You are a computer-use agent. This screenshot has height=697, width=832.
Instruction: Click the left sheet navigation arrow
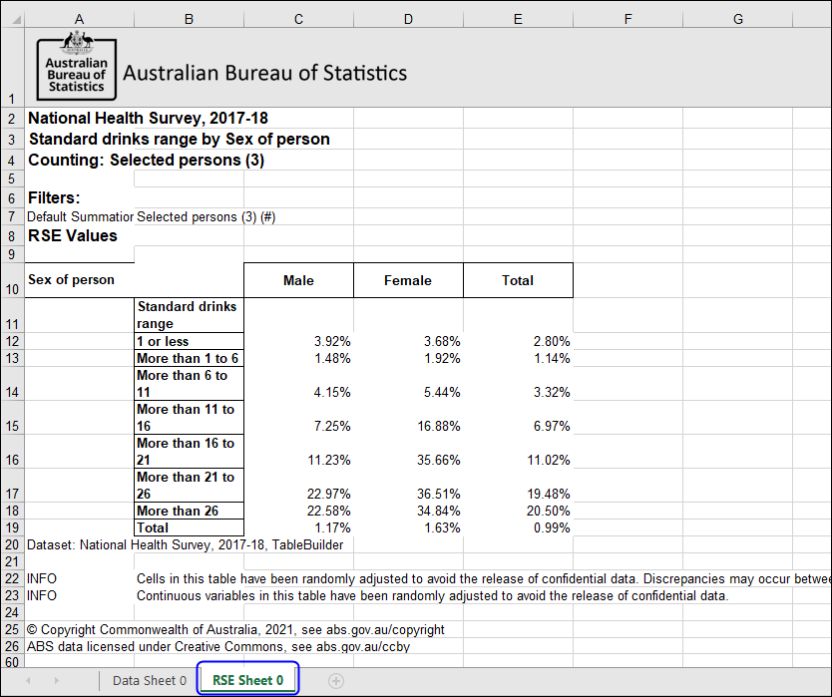[x=28, y=679]
